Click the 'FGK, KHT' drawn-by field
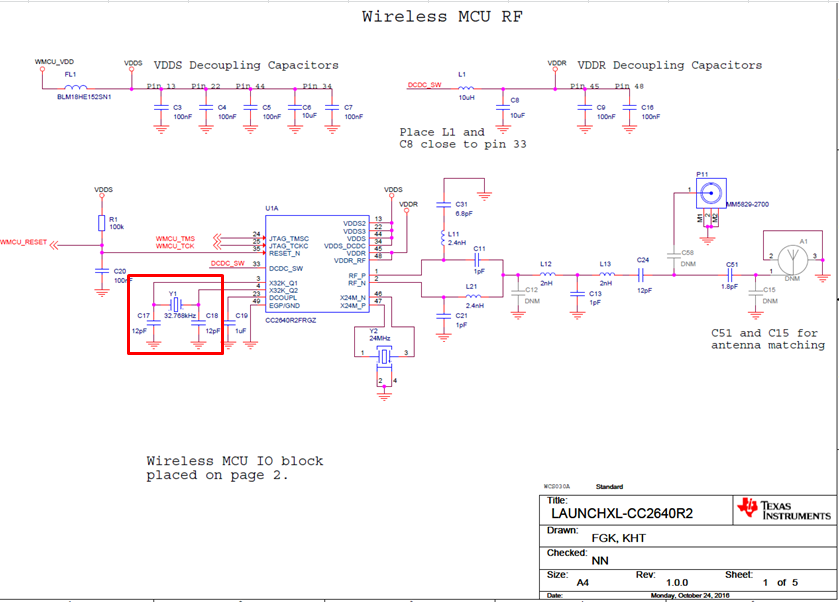Viewport: 839px width, 602px height. [x=619, y=538]
